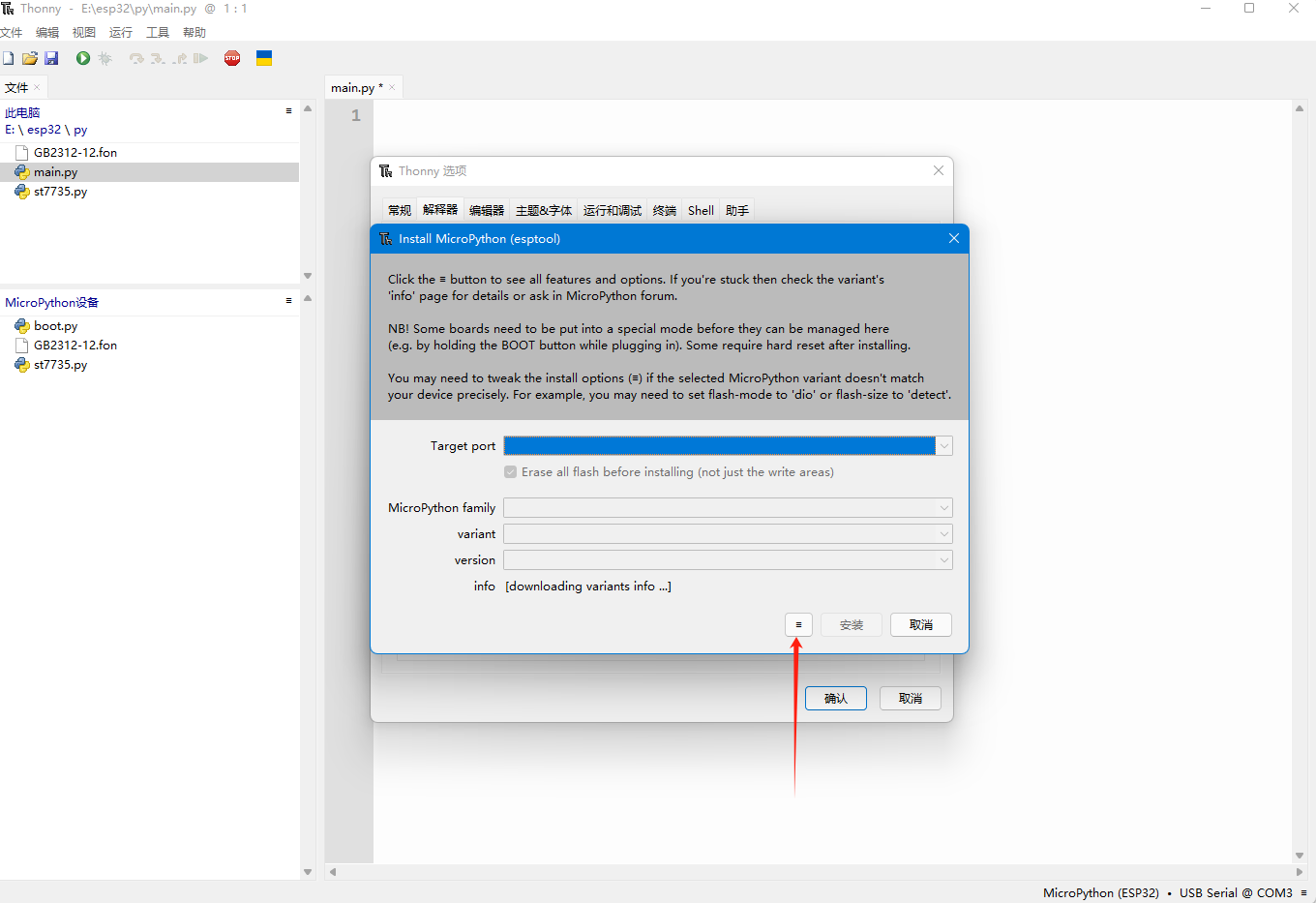
Task: Click the Debug bug icon
Action: [105, 58]
